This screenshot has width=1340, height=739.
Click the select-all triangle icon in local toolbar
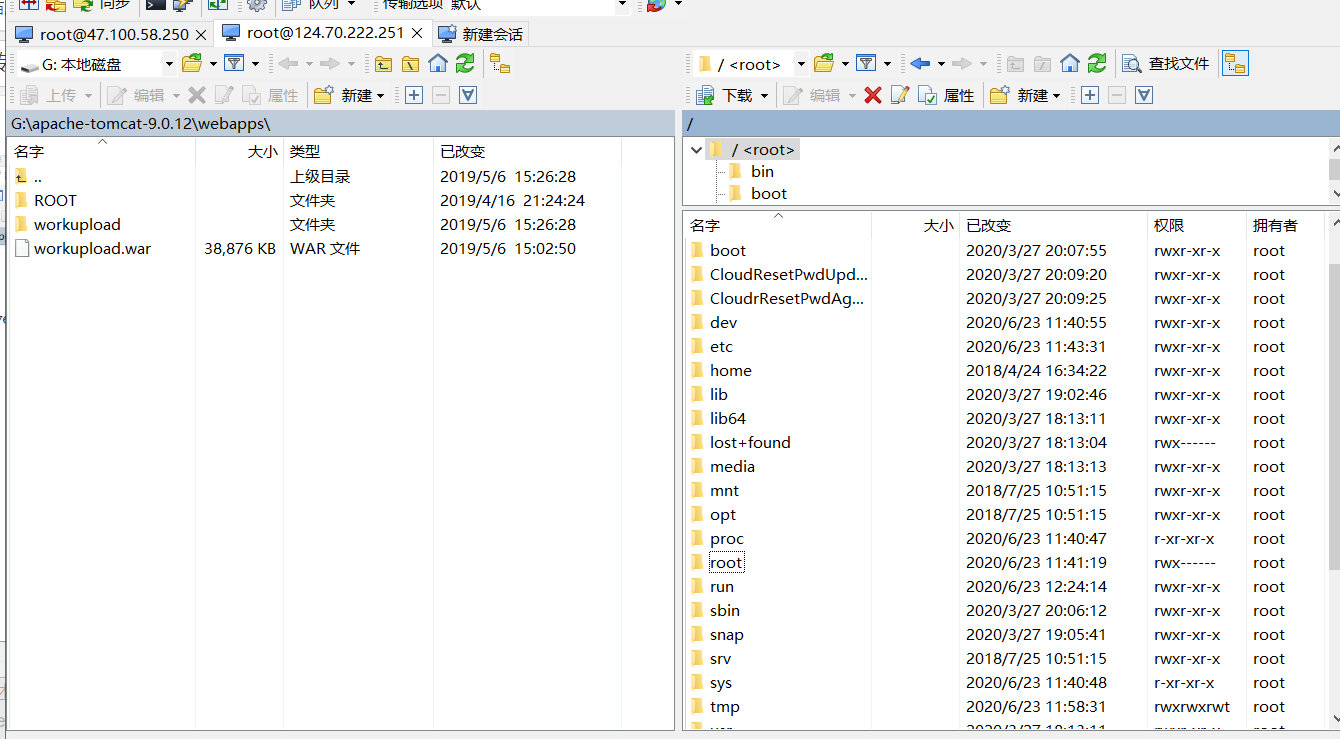468,95
